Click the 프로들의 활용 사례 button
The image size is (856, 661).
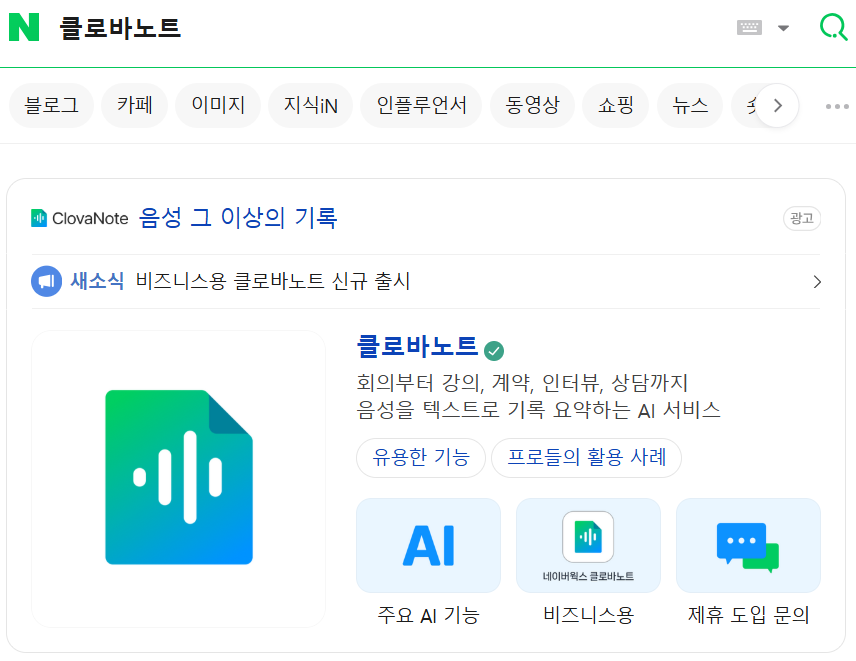pyautogui.click(x=586, y=457)
